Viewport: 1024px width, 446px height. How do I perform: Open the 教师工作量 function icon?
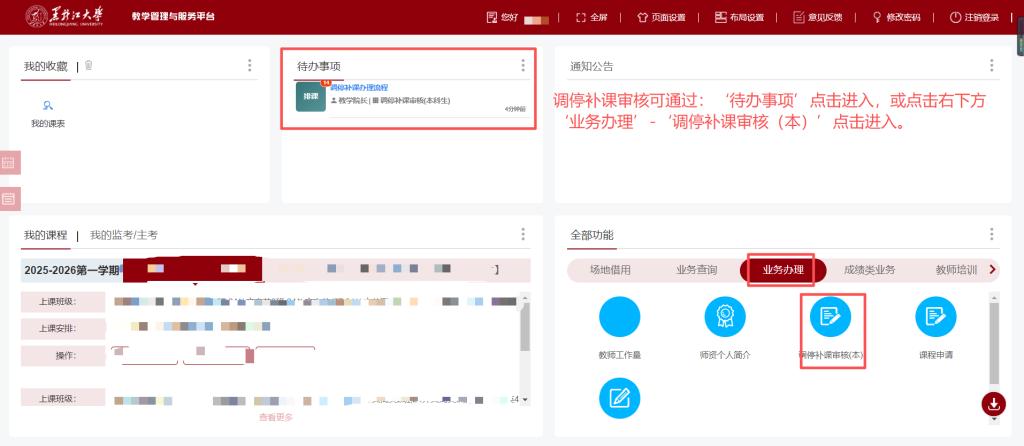coord(619,318)
